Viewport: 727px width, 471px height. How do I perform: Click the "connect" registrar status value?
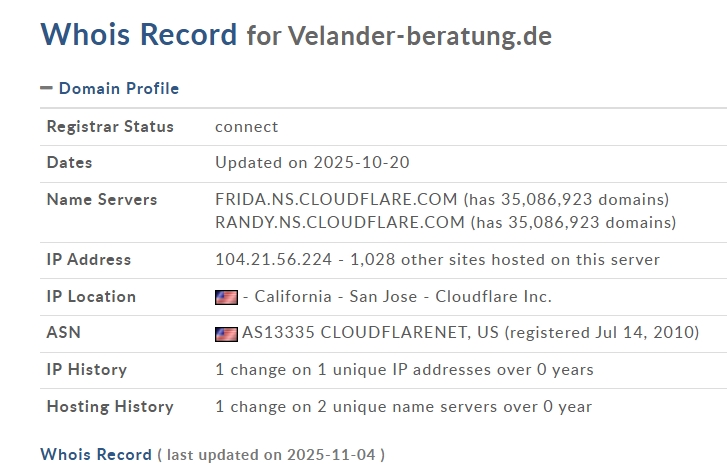pyautogui.click(x=247, y=127)
